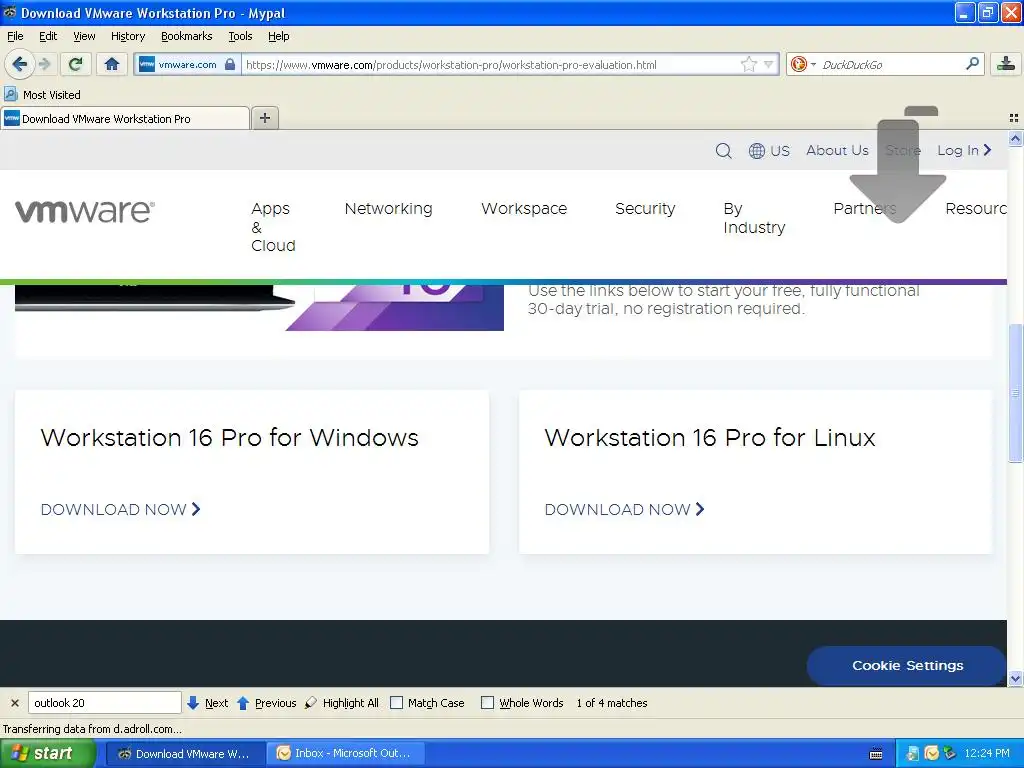The height and width of the screenshot is (768, 1024).
Task: Click the Outlook tray icon
Action: (931, 754)
